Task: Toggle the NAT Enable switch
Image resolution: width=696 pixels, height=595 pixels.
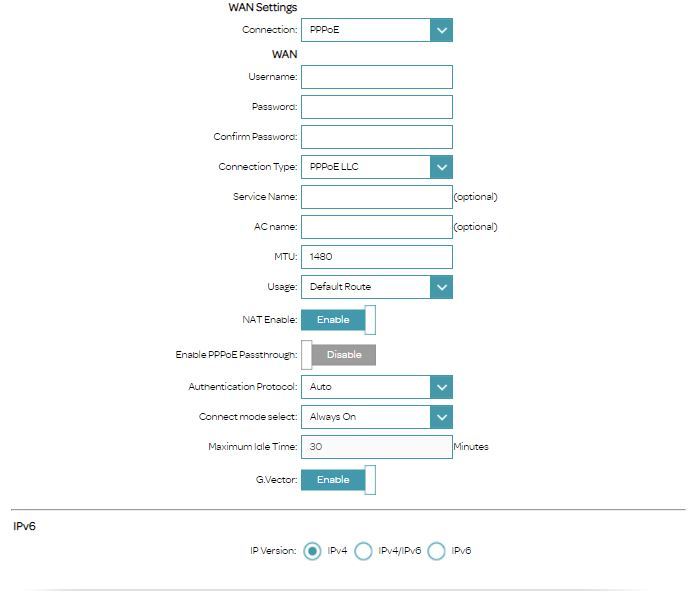Action: tap(338, 320)
